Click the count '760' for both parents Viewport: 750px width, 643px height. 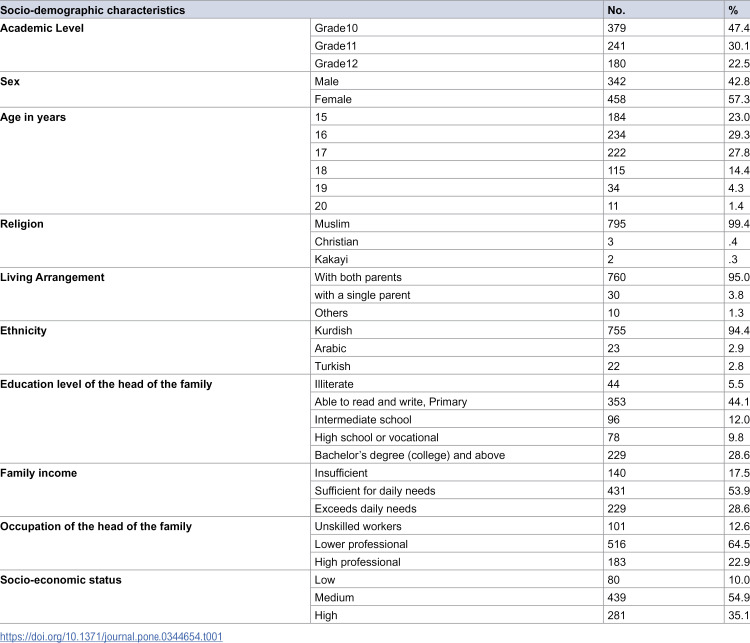[617, 277]
